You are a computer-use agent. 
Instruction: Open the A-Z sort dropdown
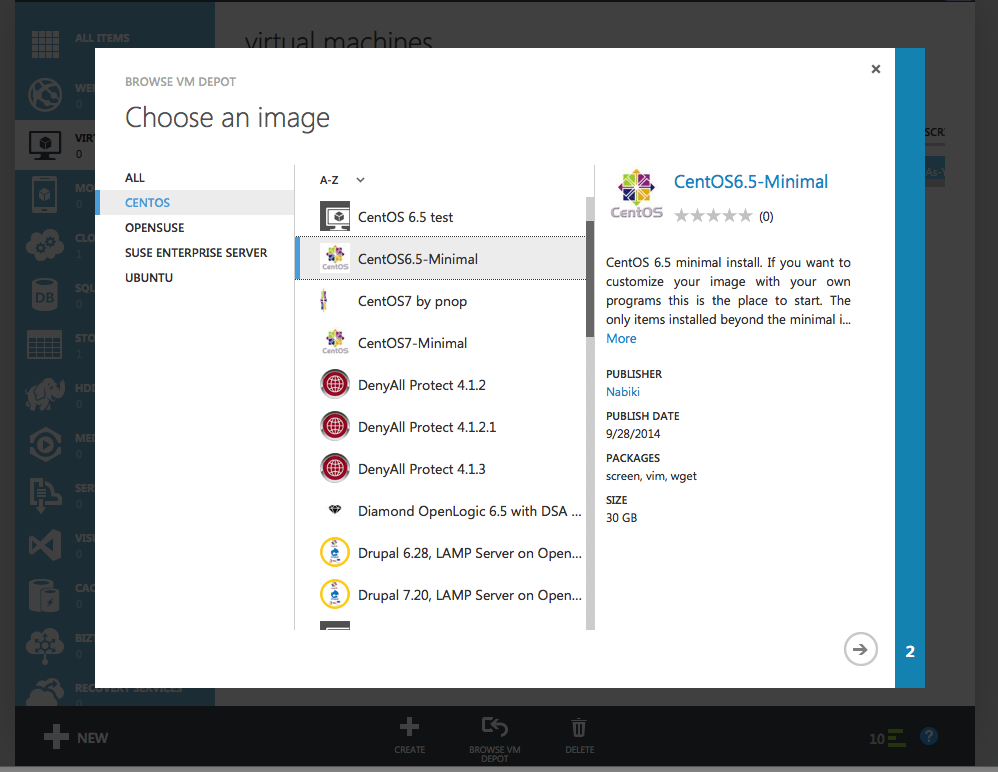click(x=340, y=179)
